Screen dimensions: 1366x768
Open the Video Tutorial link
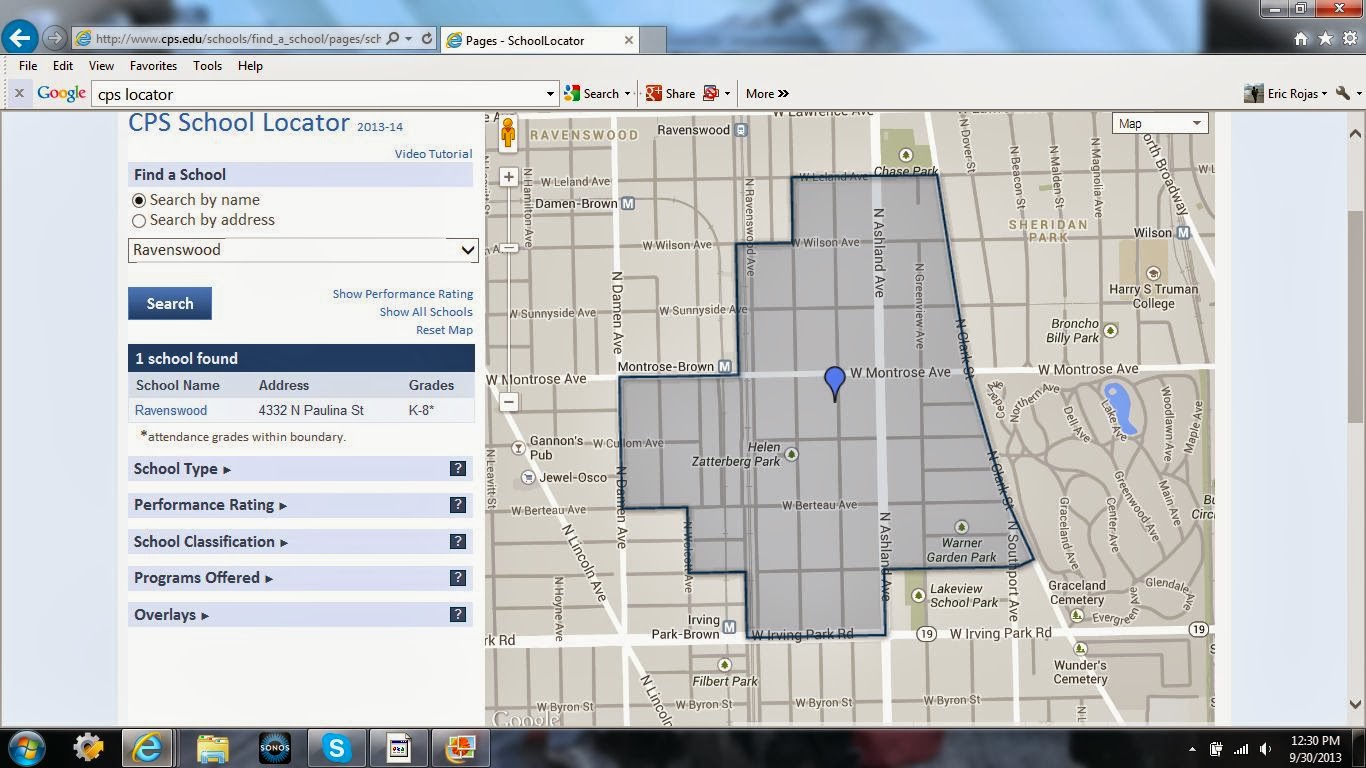433,154
